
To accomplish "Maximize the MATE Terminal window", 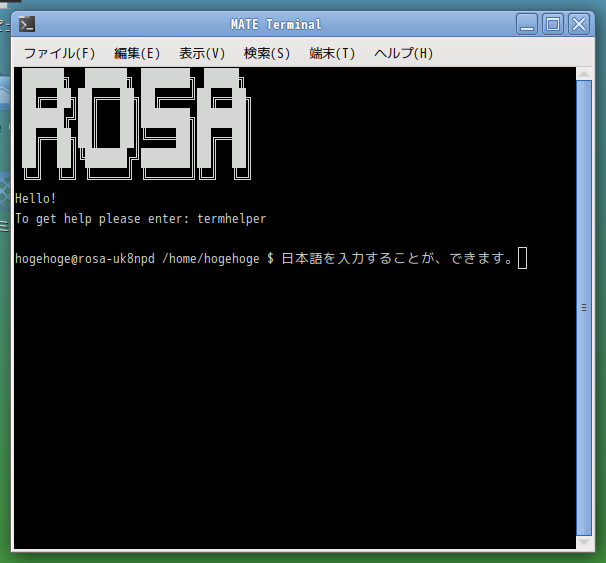I will [553, 24].
